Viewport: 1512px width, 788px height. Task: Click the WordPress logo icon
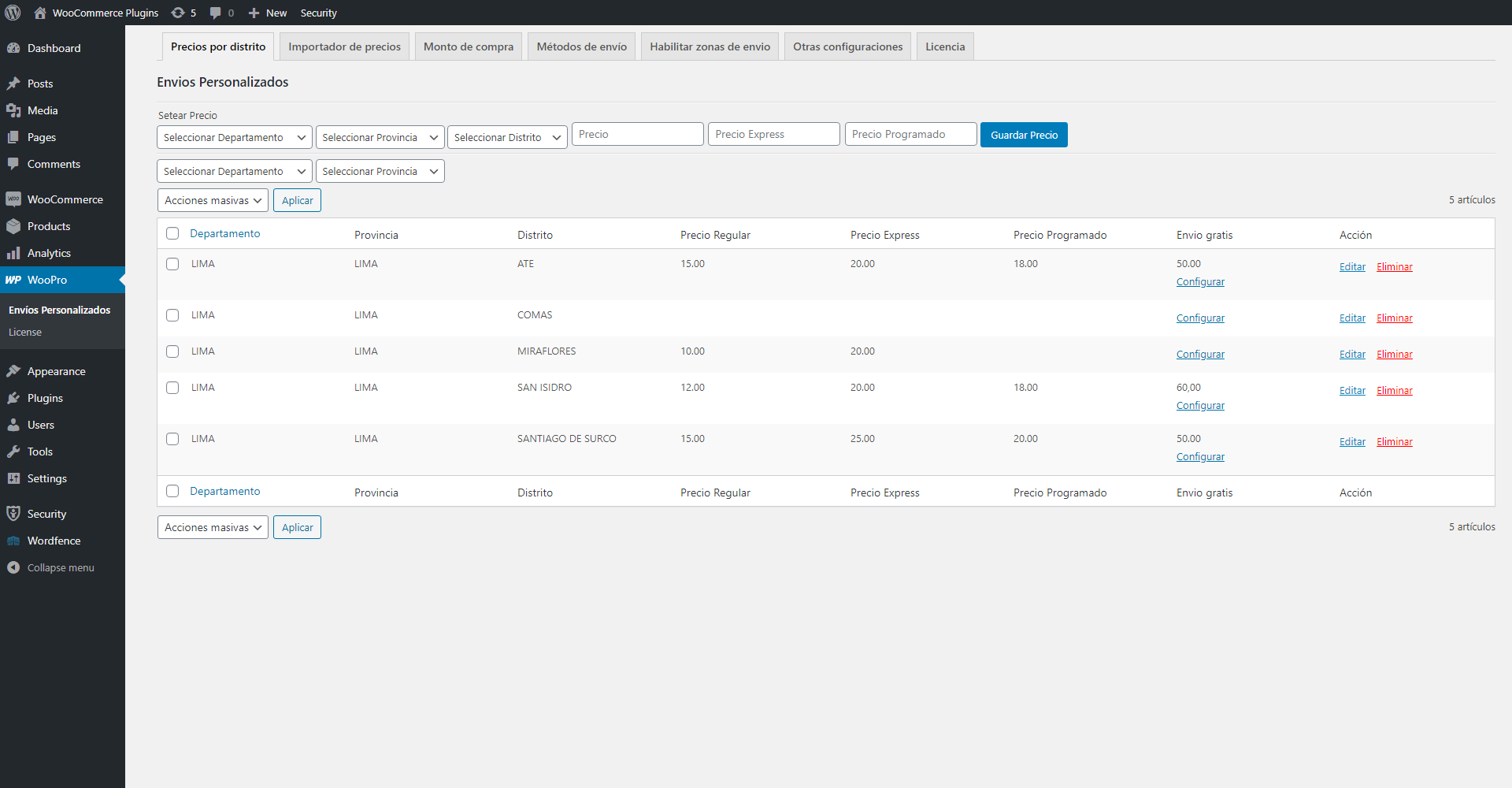13,13
